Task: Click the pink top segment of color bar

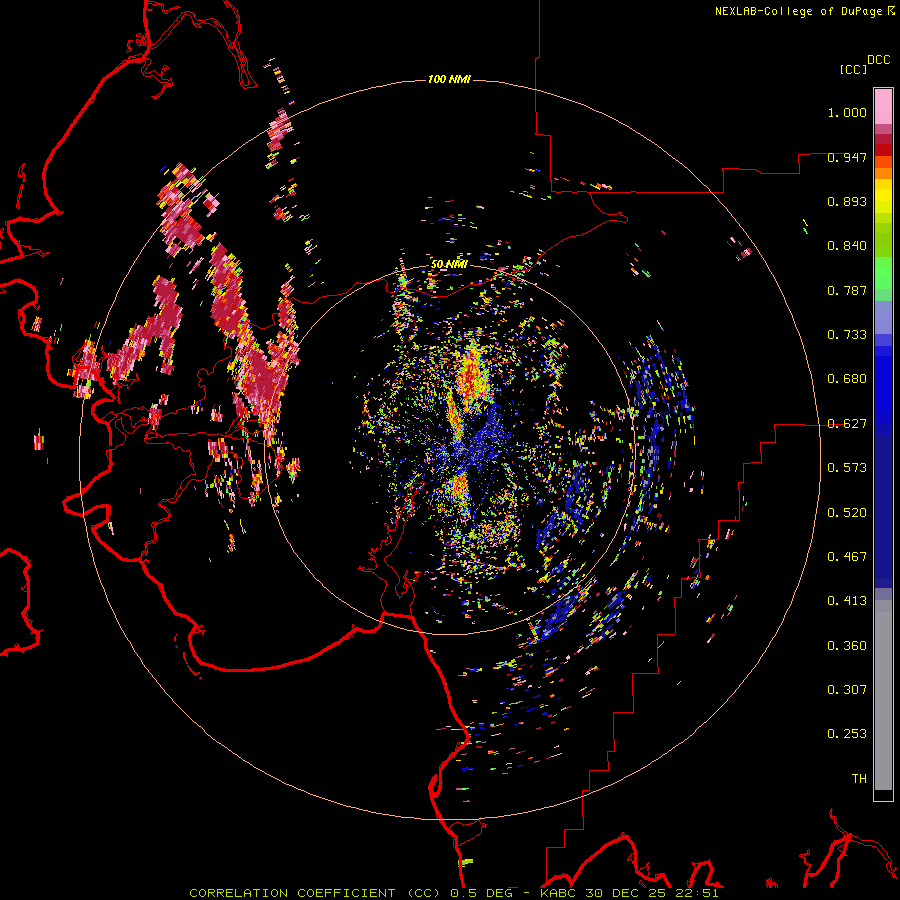Action: point(883,106)
